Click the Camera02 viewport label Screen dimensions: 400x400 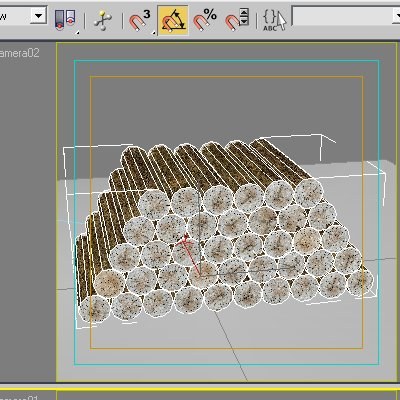pyautogui.click(x=19, y=53)
